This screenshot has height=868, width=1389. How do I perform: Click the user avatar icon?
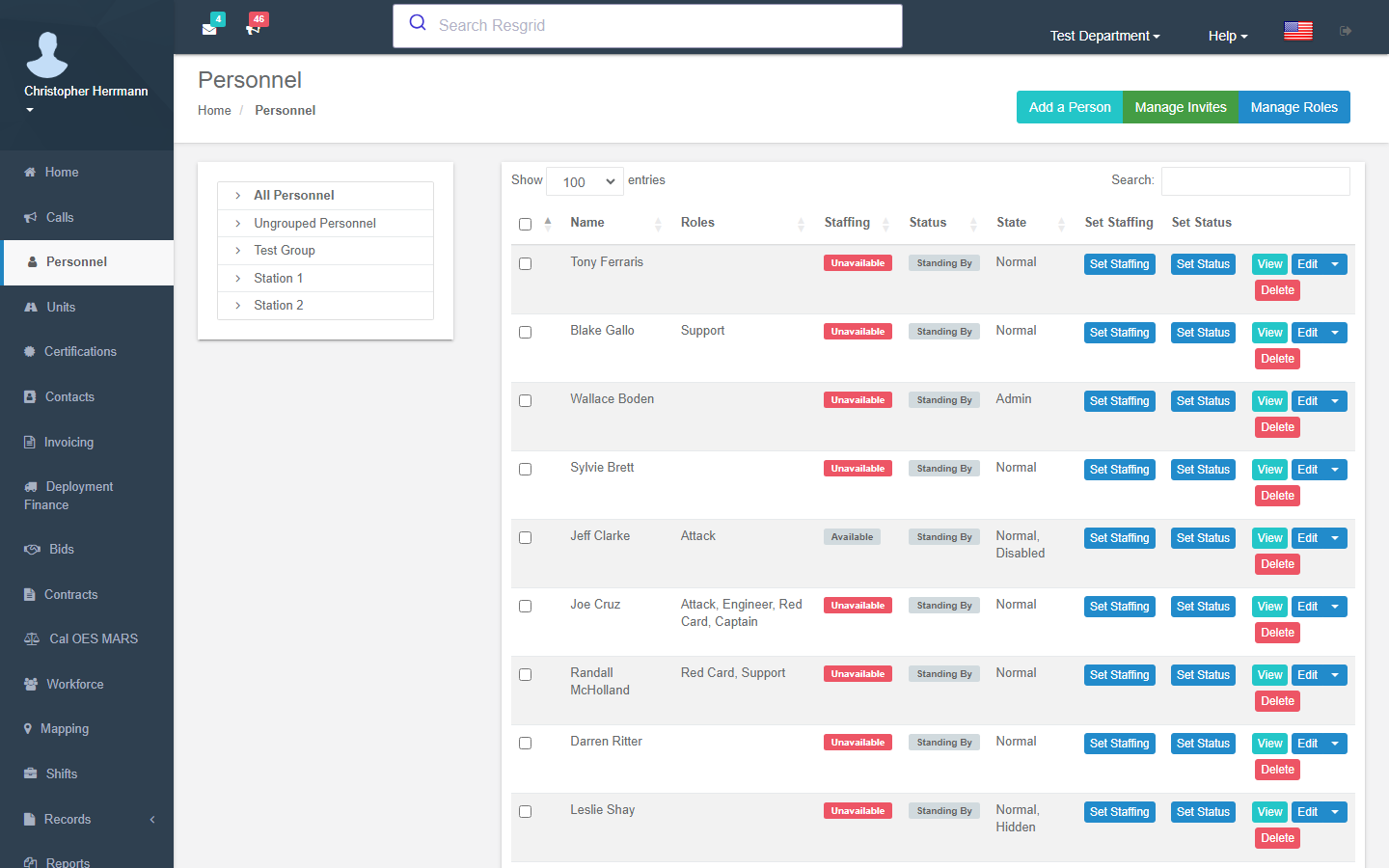(47, 54)
